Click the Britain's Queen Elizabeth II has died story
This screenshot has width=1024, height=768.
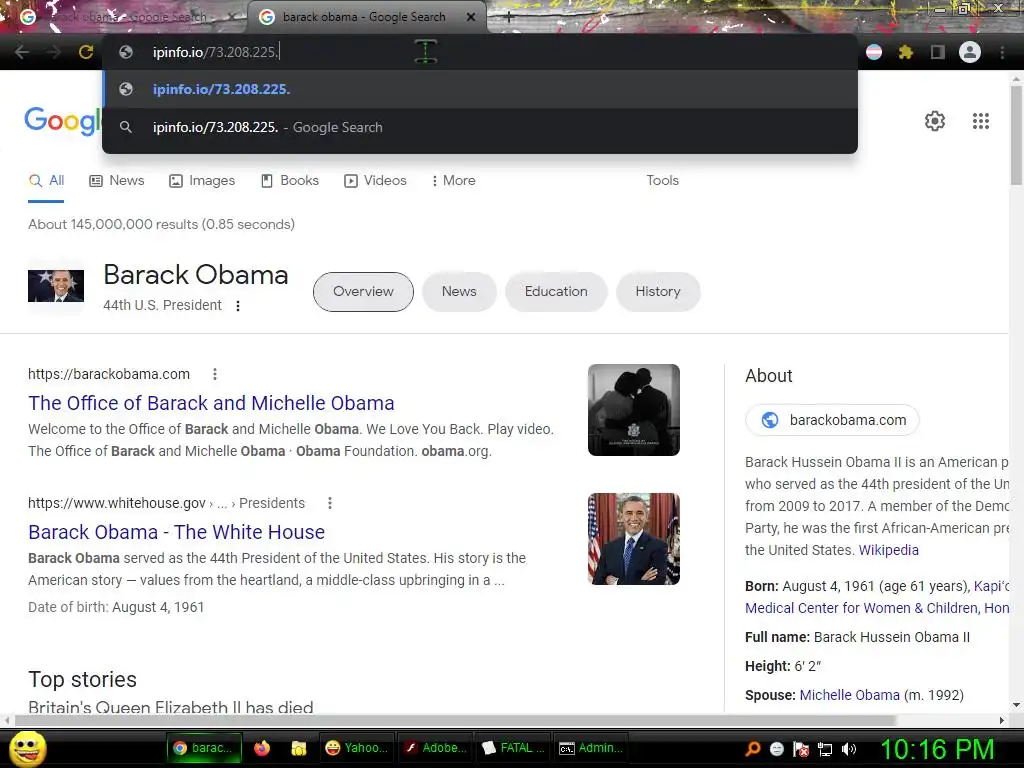pyautogui.click(x=170, y=707)
